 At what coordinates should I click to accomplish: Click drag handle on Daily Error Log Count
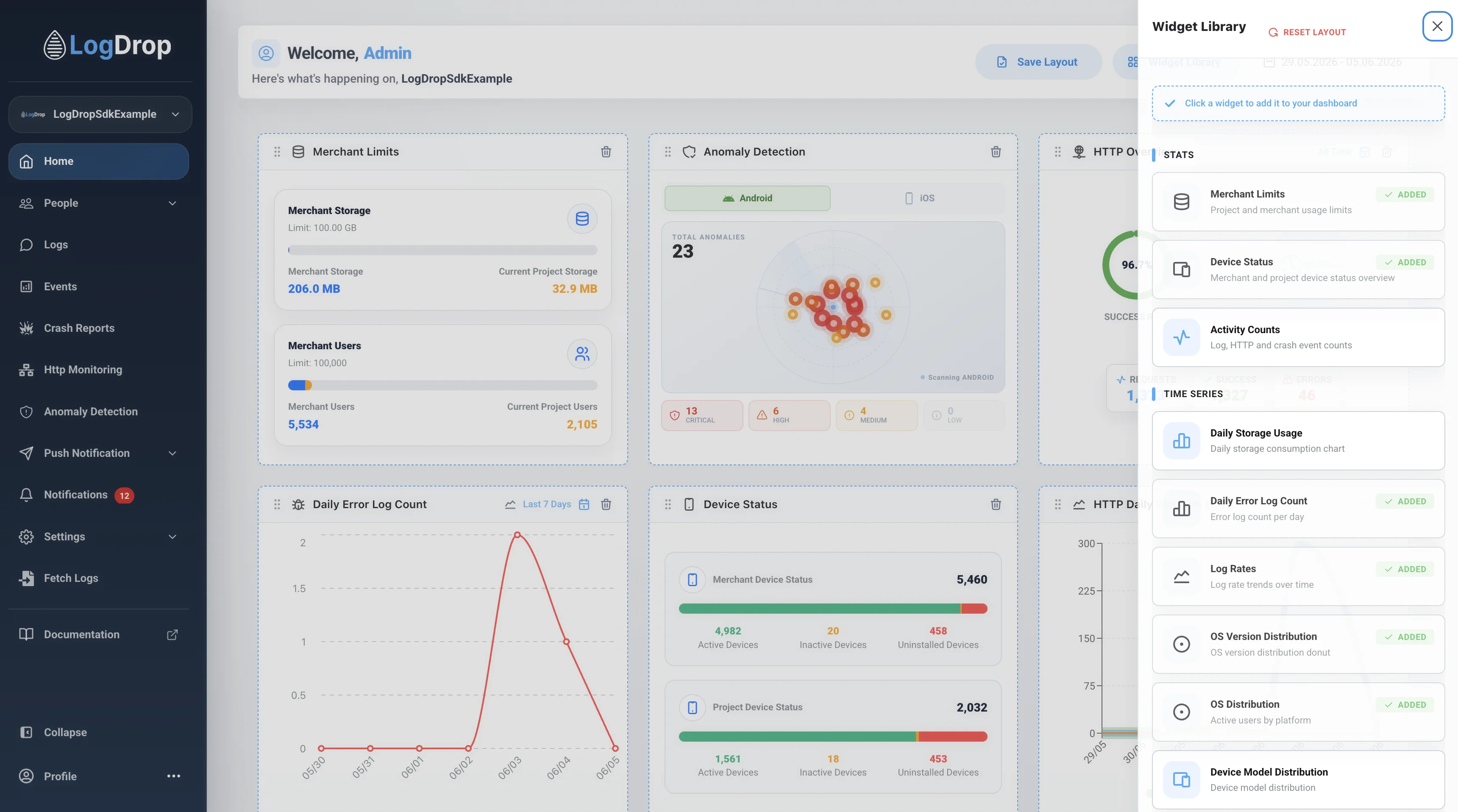(277, 504)
